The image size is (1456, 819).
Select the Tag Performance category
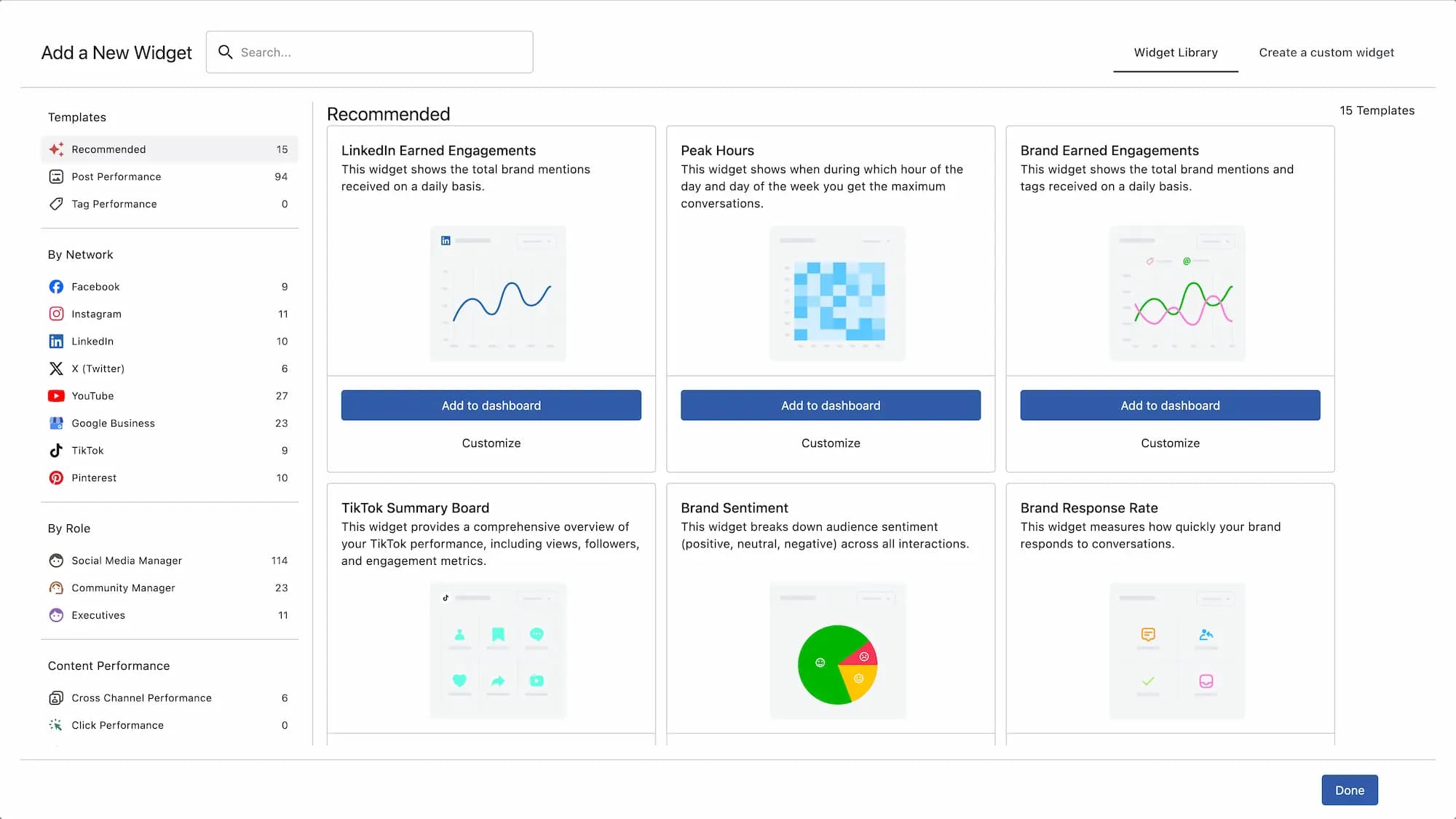coord(114,205)
